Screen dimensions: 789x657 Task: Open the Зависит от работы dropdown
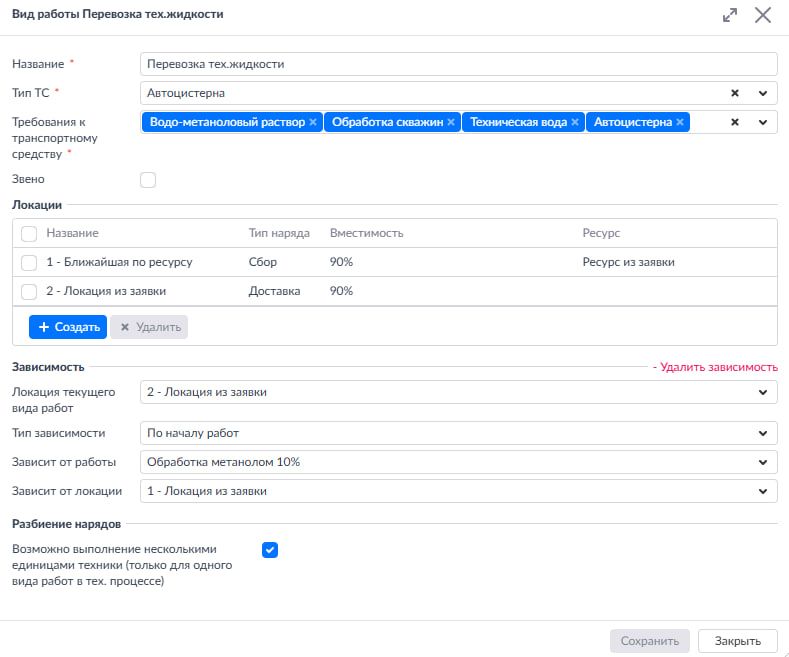[x=458, y=462]
